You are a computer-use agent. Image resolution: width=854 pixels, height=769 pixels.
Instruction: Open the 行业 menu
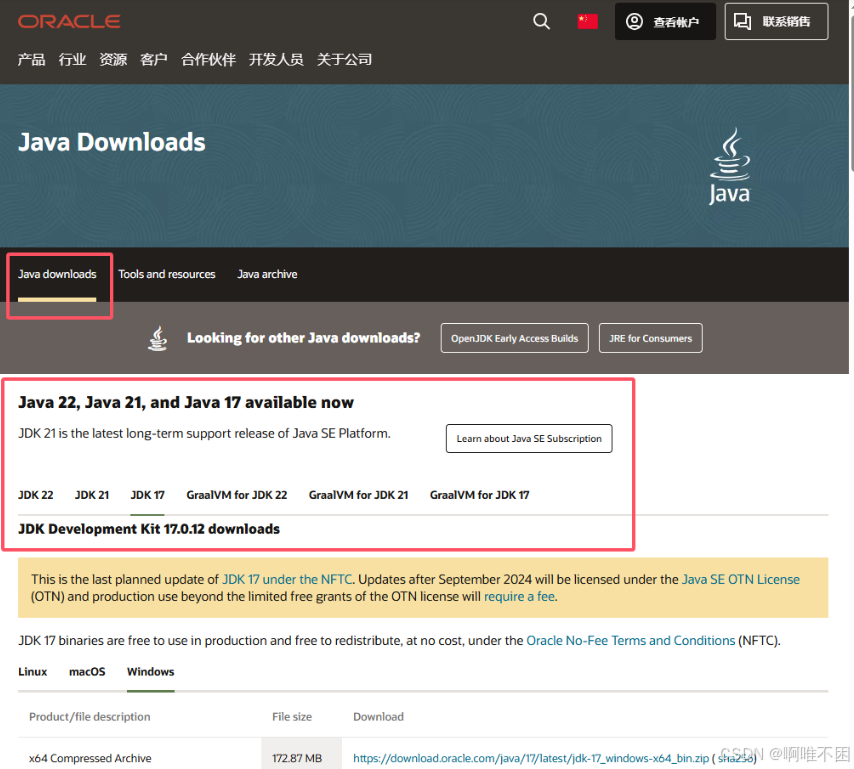pyautogui.click(x=72, y=59)
